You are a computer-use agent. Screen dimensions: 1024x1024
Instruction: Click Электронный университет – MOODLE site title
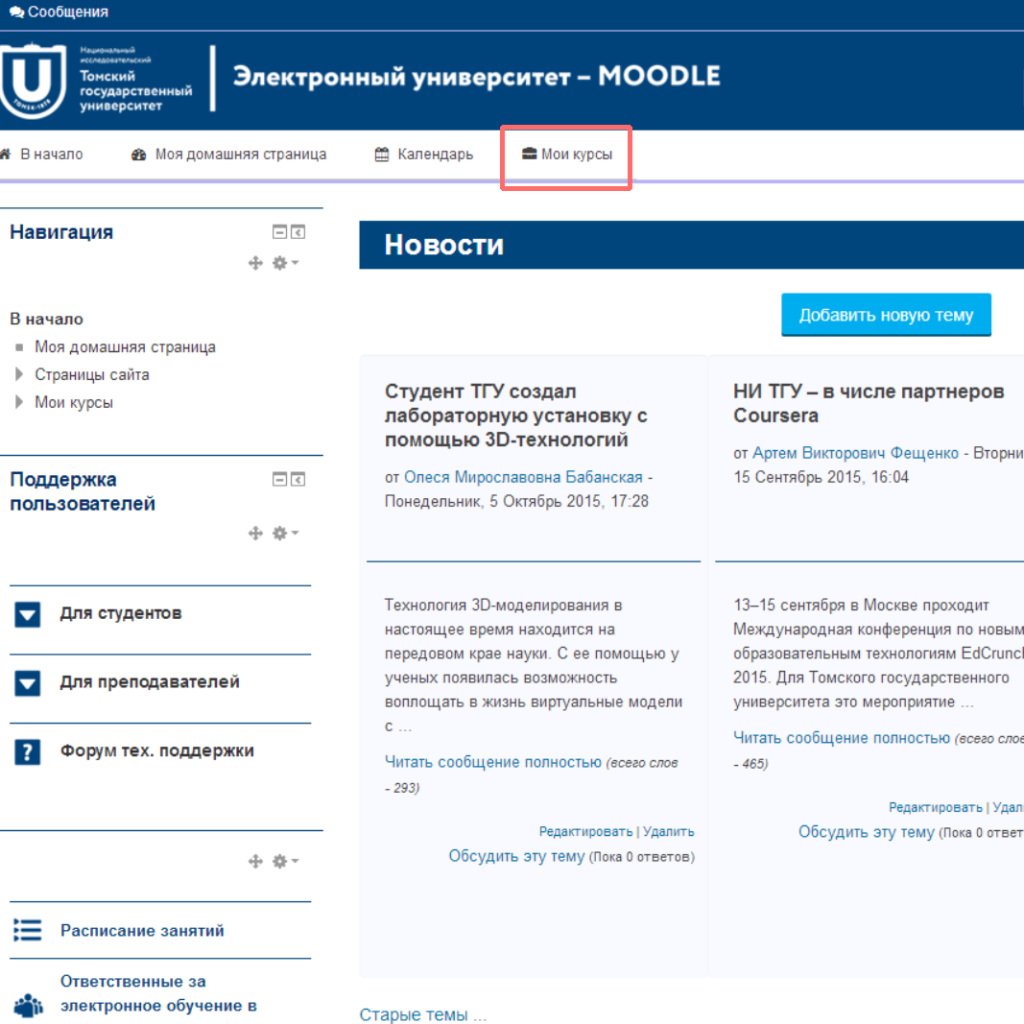point(477,76)
